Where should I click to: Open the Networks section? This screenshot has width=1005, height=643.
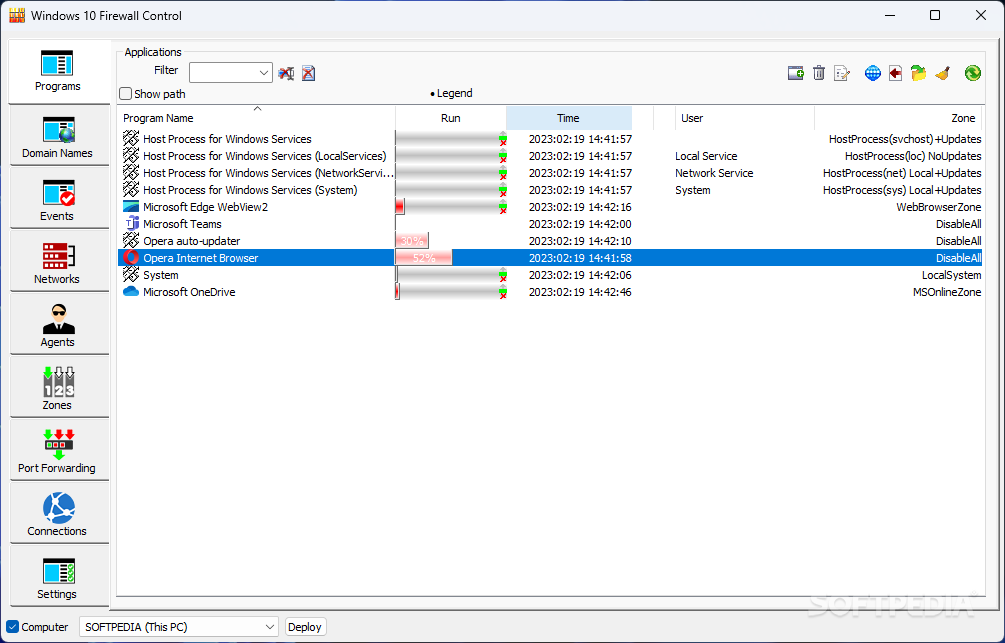click(59, 262)
